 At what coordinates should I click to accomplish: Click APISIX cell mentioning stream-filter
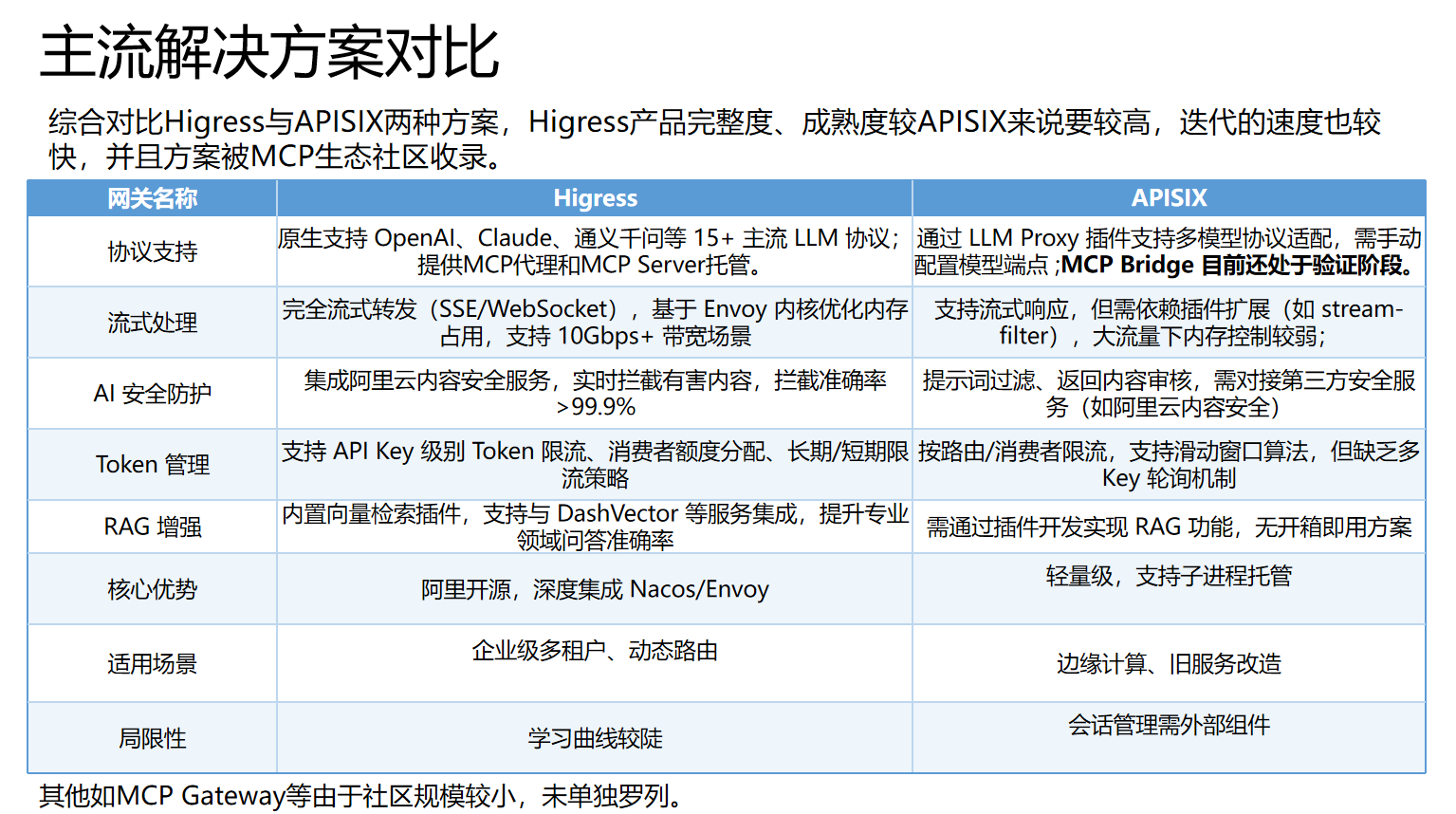point(1169,323)
